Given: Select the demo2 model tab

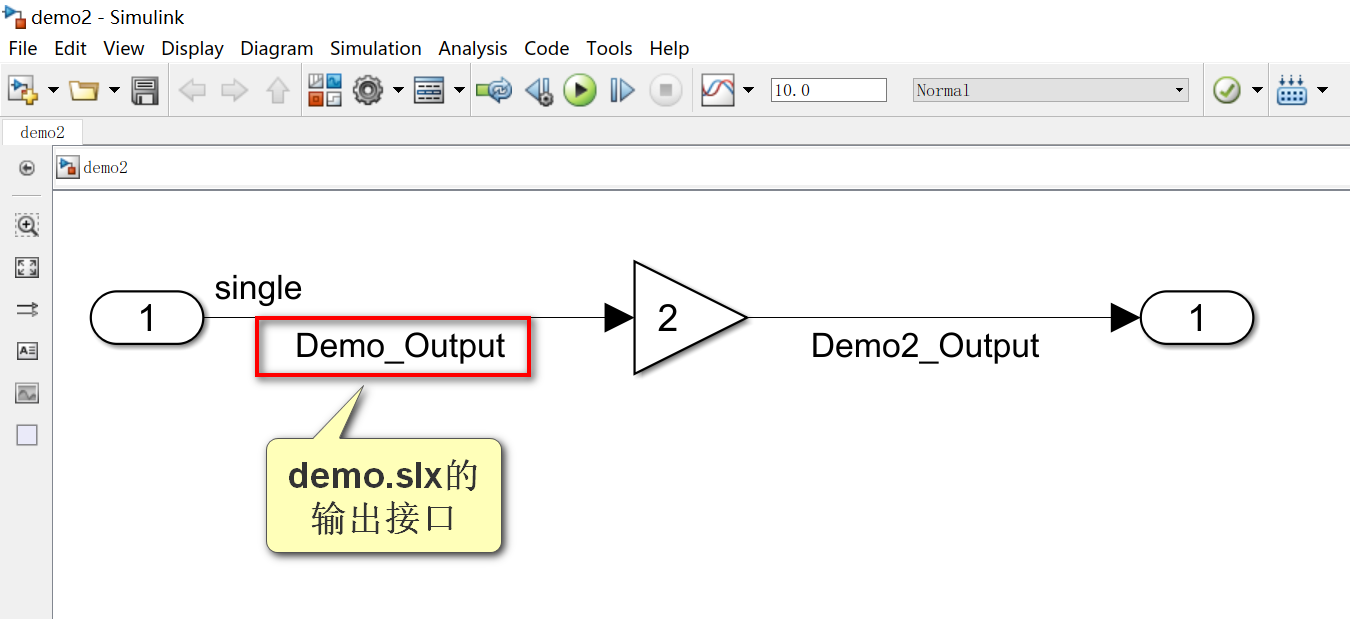Looking at the screenshot, I should 42,132.
